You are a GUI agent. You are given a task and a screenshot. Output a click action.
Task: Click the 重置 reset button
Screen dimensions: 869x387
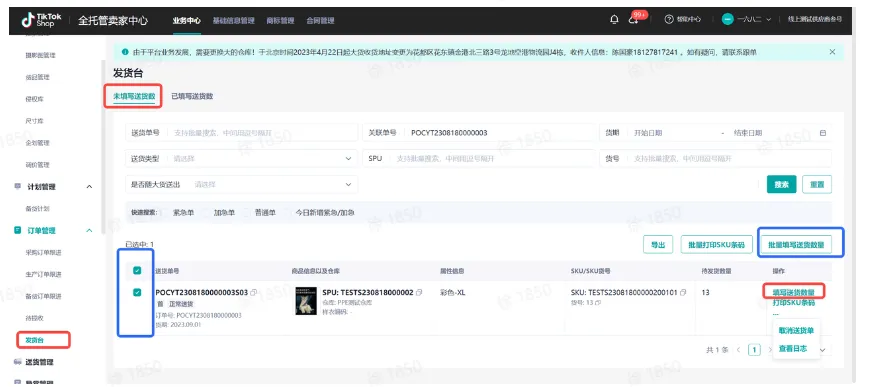[x=816, y=185]
